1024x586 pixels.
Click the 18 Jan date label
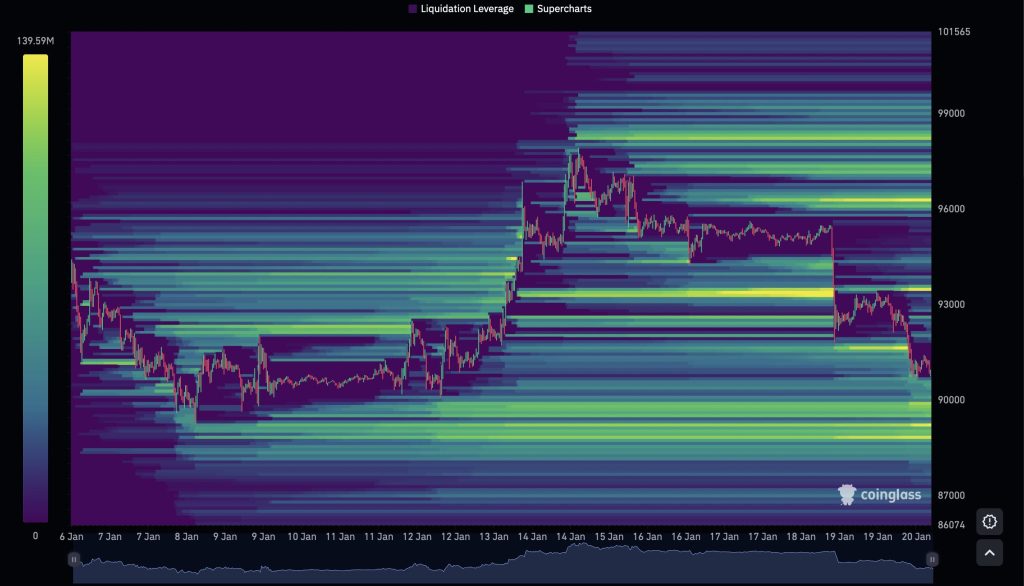tap(801, 536)
